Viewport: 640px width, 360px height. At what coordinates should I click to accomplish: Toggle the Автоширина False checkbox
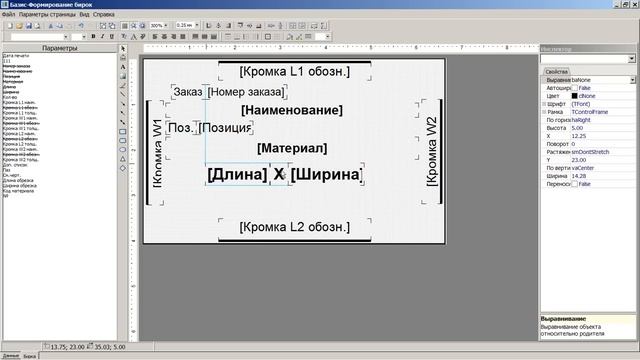pyautogui.click(x=574, y=88)
